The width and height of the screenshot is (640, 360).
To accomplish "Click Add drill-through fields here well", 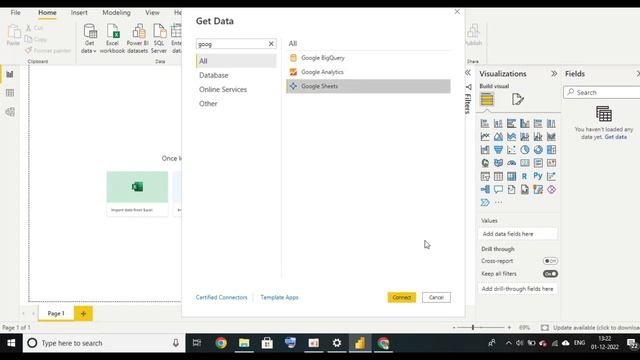I will tap(518, 289).
